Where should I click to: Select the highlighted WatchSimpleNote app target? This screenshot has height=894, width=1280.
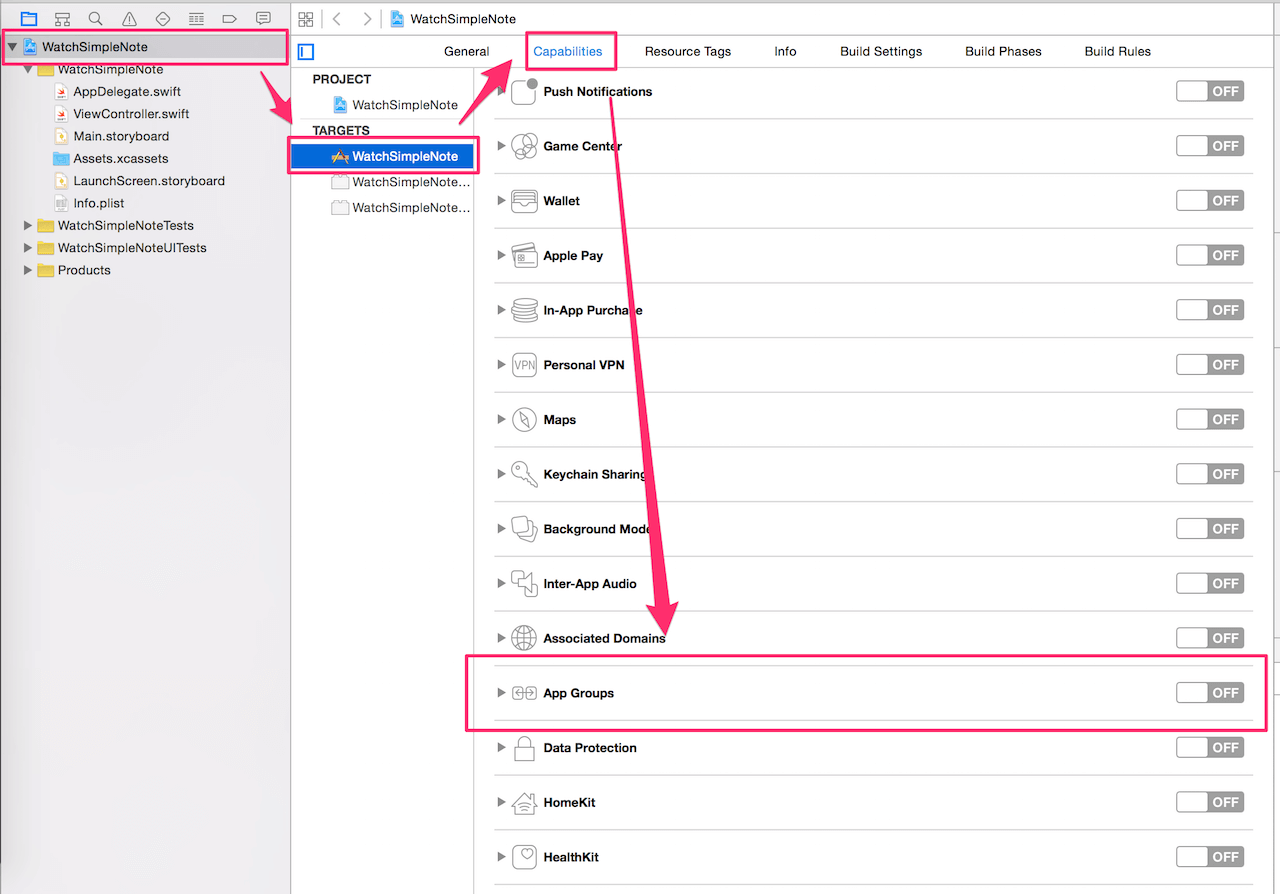pyautogui.click(x=382, y=156)
